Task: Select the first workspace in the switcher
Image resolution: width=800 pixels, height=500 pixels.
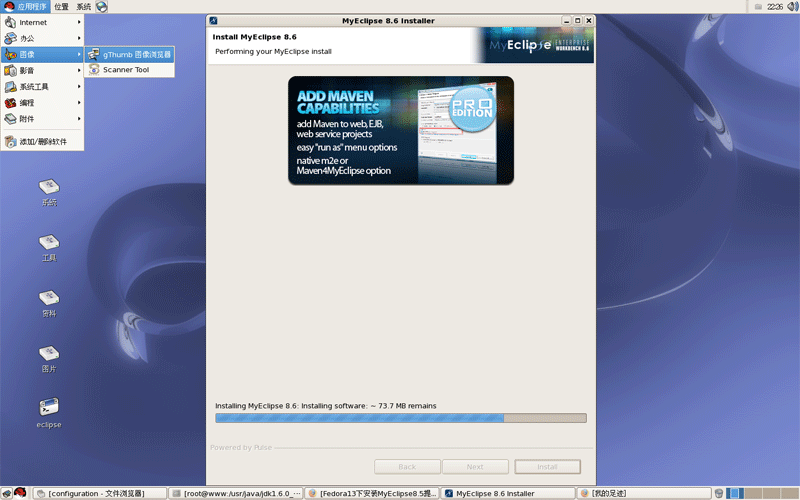Action: (735, 493)
